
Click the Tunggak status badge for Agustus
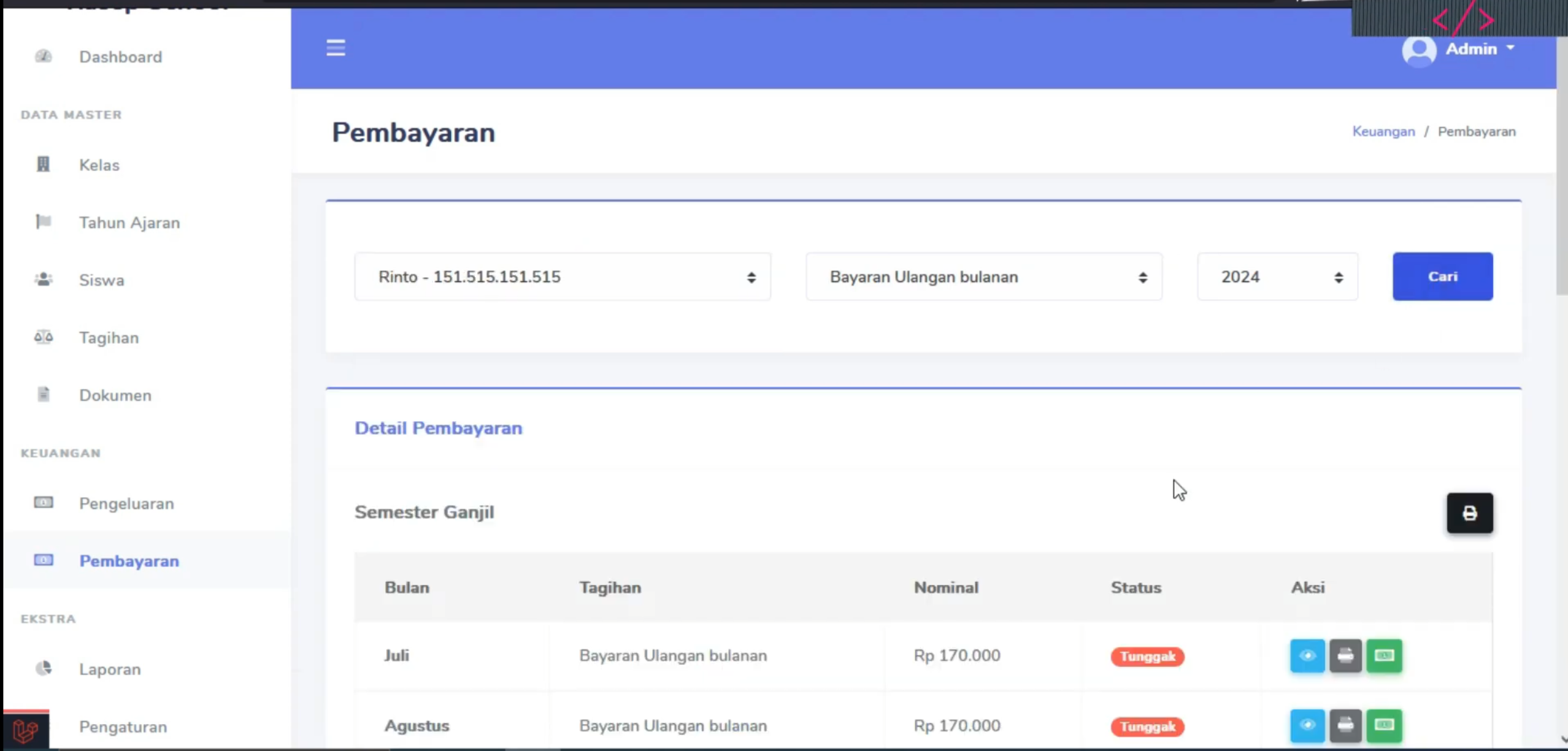[x=1147, y=726]
